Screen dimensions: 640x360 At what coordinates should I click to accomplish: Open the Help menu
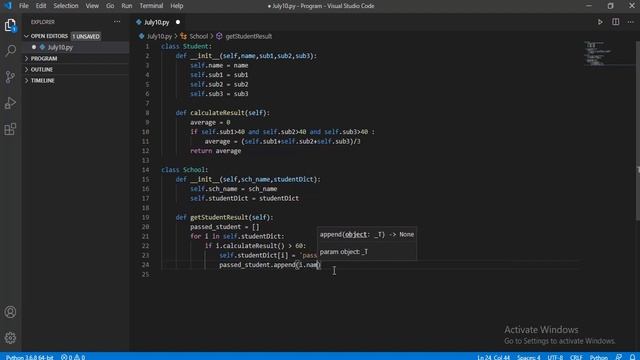(176, 6)
